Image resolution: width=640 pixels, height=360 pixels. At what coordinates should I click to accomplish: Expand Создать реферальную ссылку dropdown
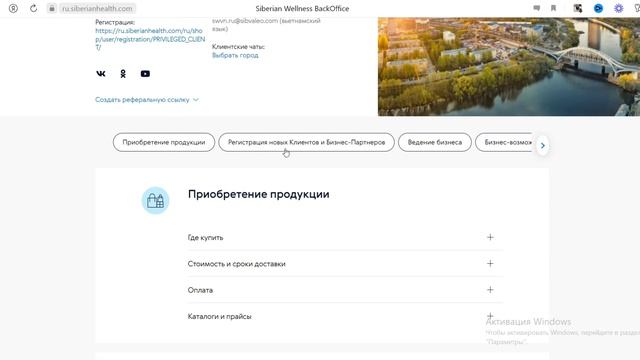tap(147, 100)
